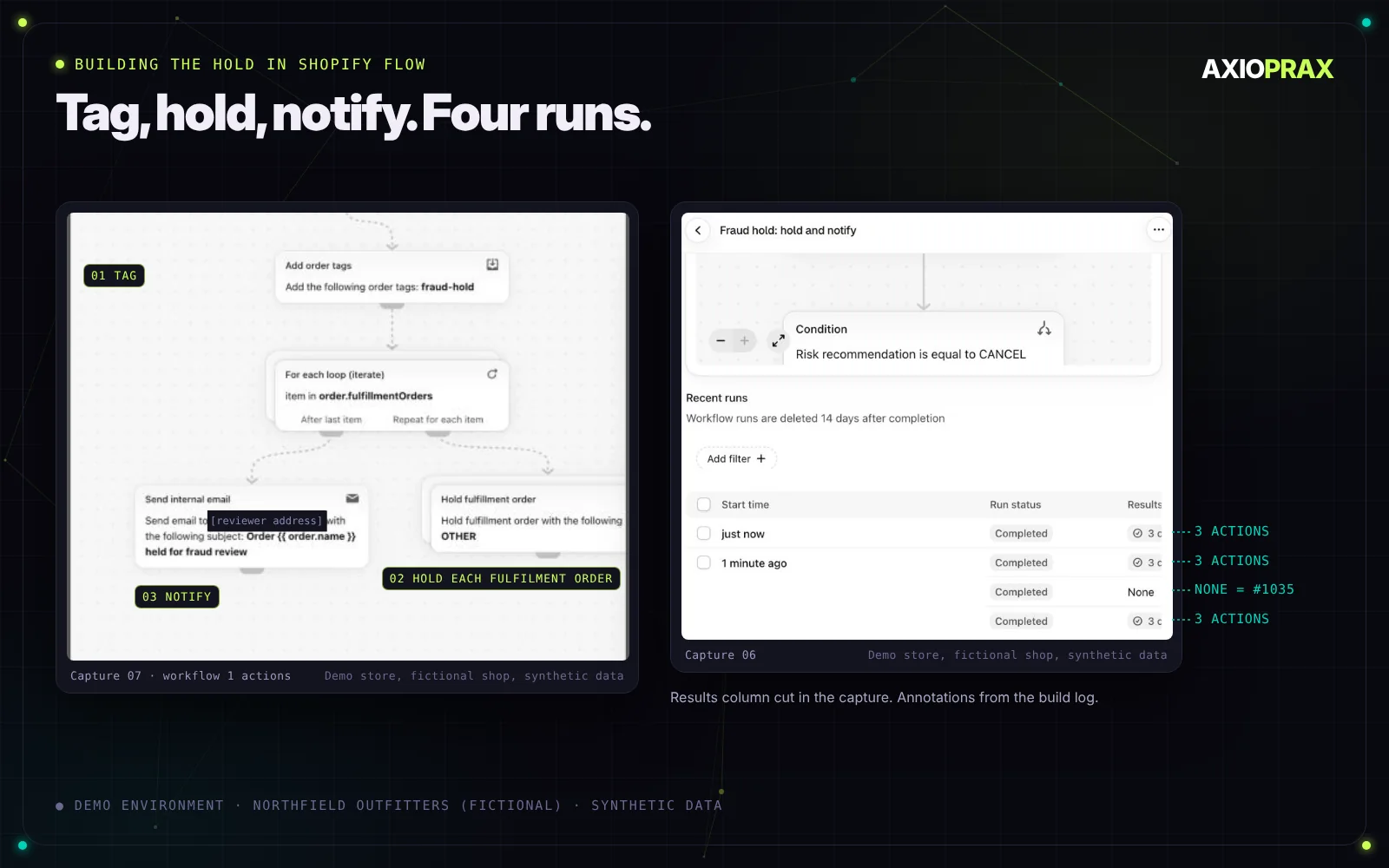Expand the workflow preview to full screen
1389x868 pixels.
click(778, 341)
